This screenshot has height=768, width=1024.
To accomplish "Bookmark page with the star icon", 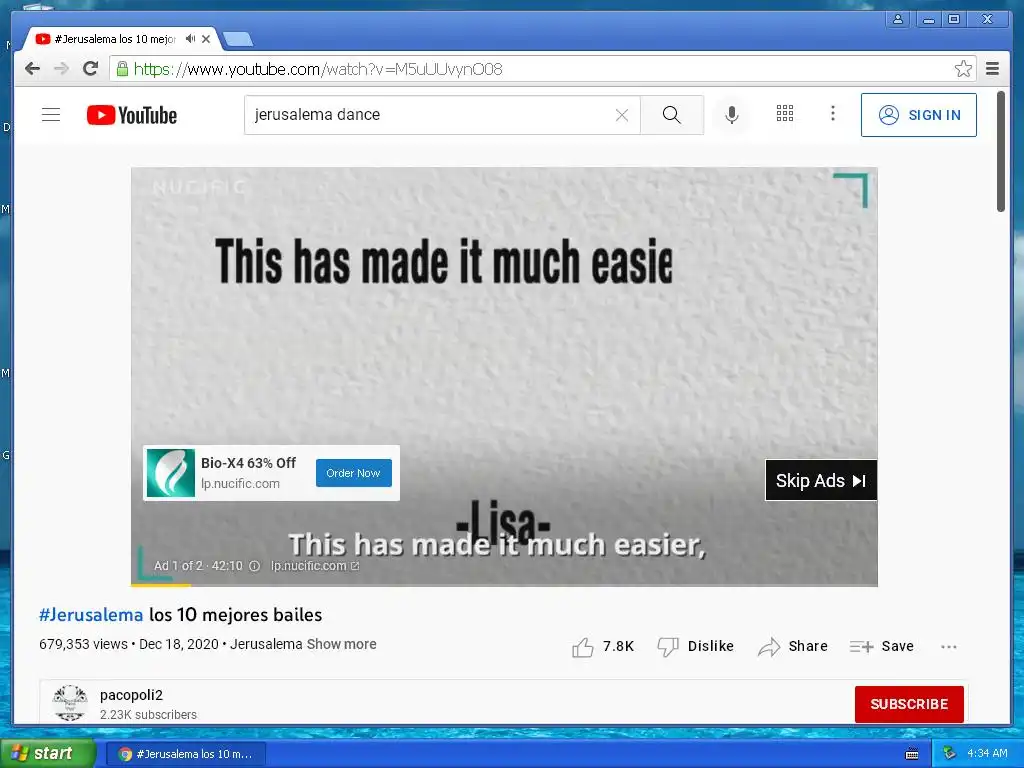I will pos(963,69).
